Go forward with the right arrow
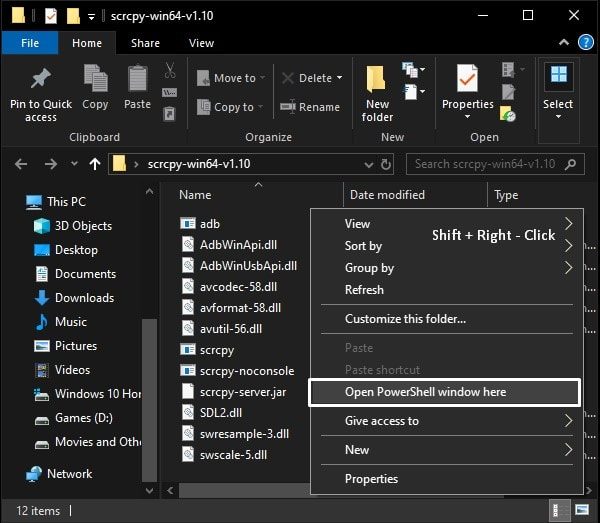The height and width of the screenshot is (523, 600). coord(51,164)
